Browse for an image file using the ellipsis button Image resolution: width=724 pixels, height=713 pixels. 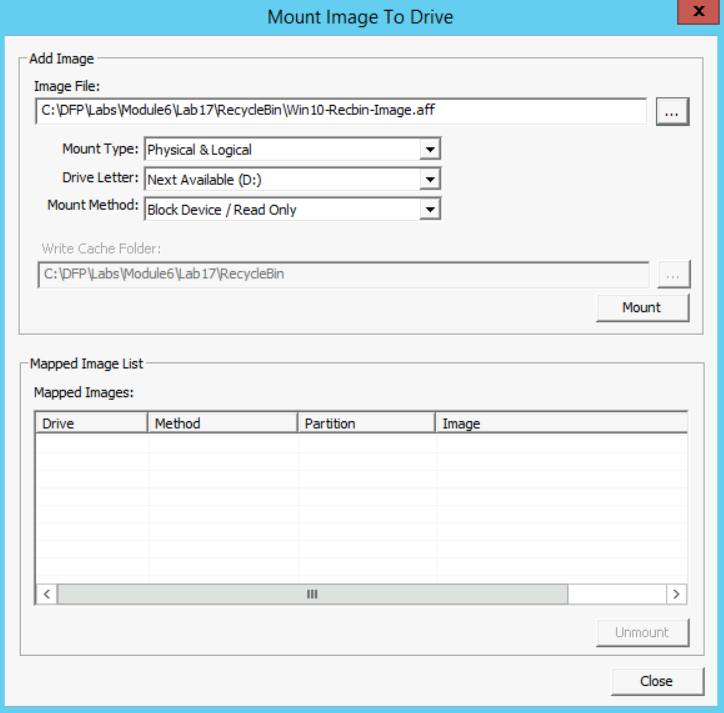click(671, 112)
